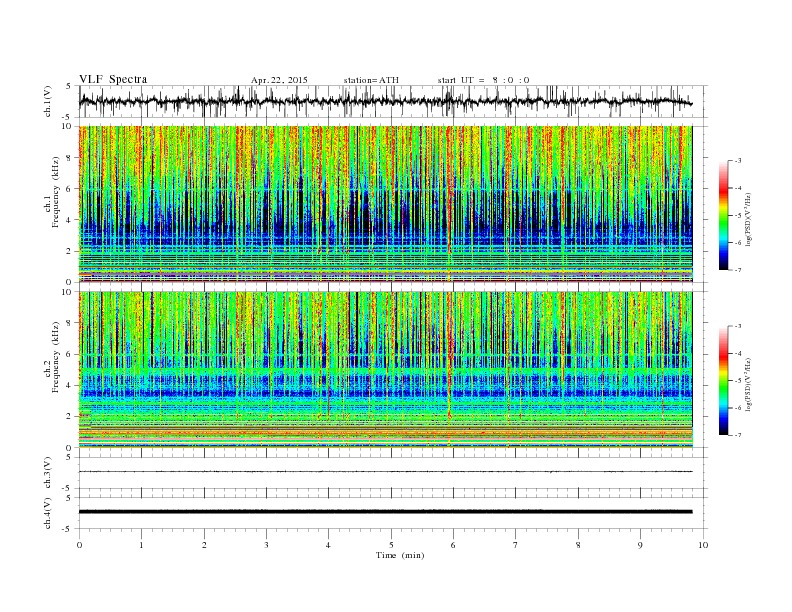The width and height of the screenshot is (792, 612).
Task: Click the time axis tick label "9"
Action: (640, 545)
